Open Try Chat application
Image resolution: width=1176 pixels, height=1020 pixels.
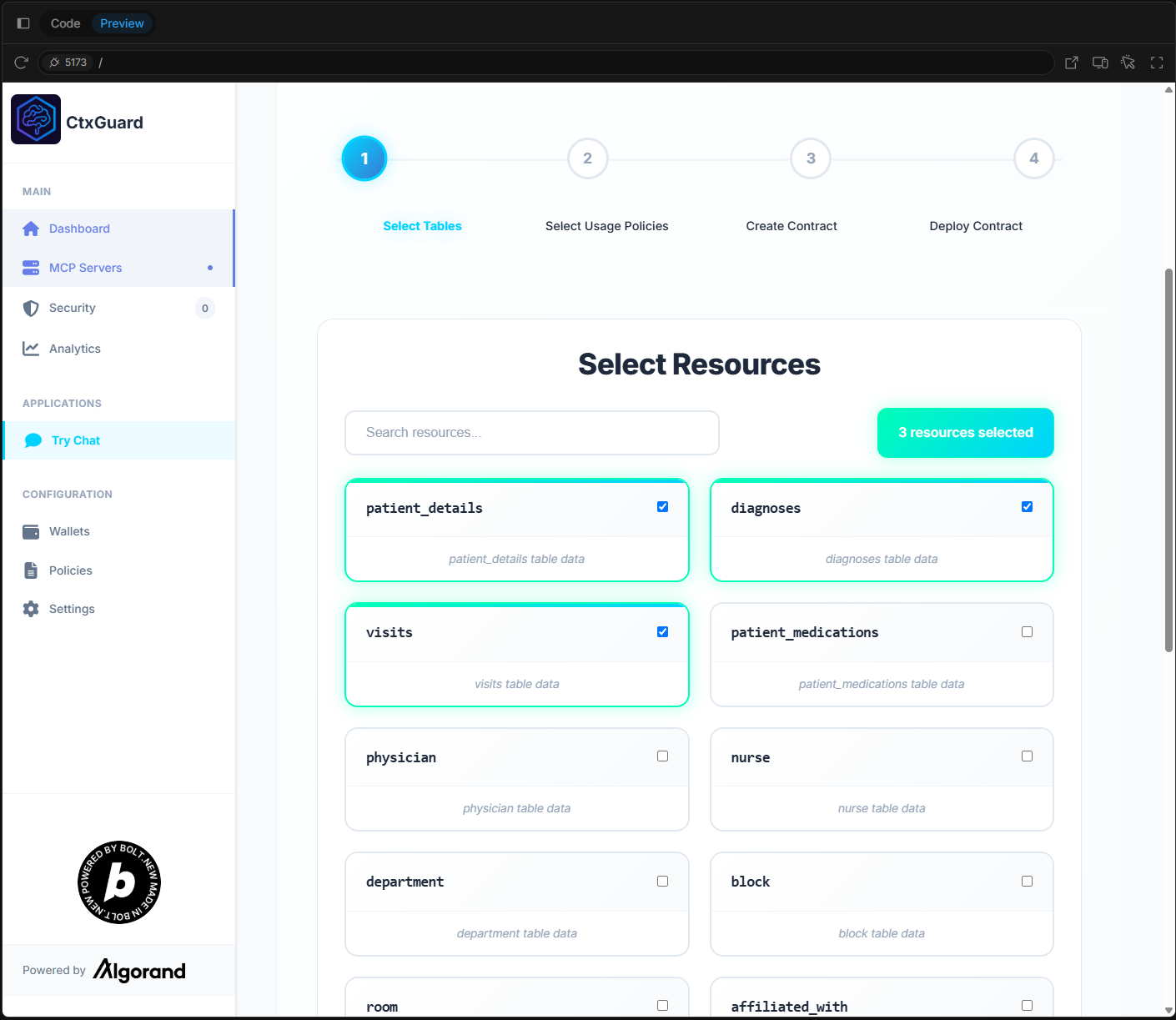[119, 440]
